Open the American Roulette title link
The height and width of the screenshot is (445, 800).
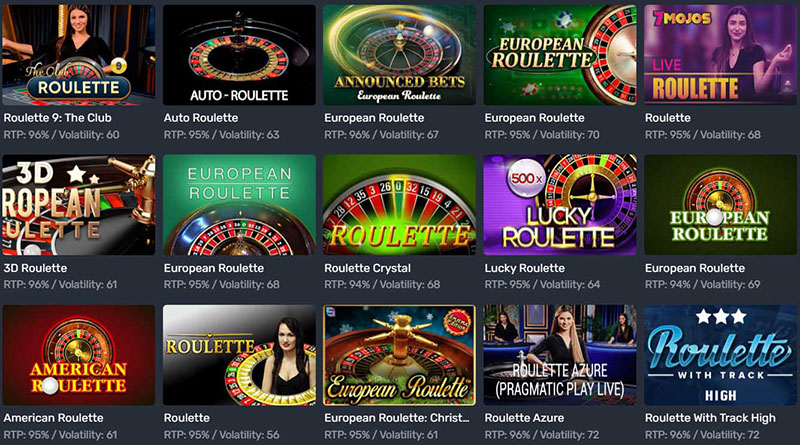pyautogui.click(x=54, y=418)
